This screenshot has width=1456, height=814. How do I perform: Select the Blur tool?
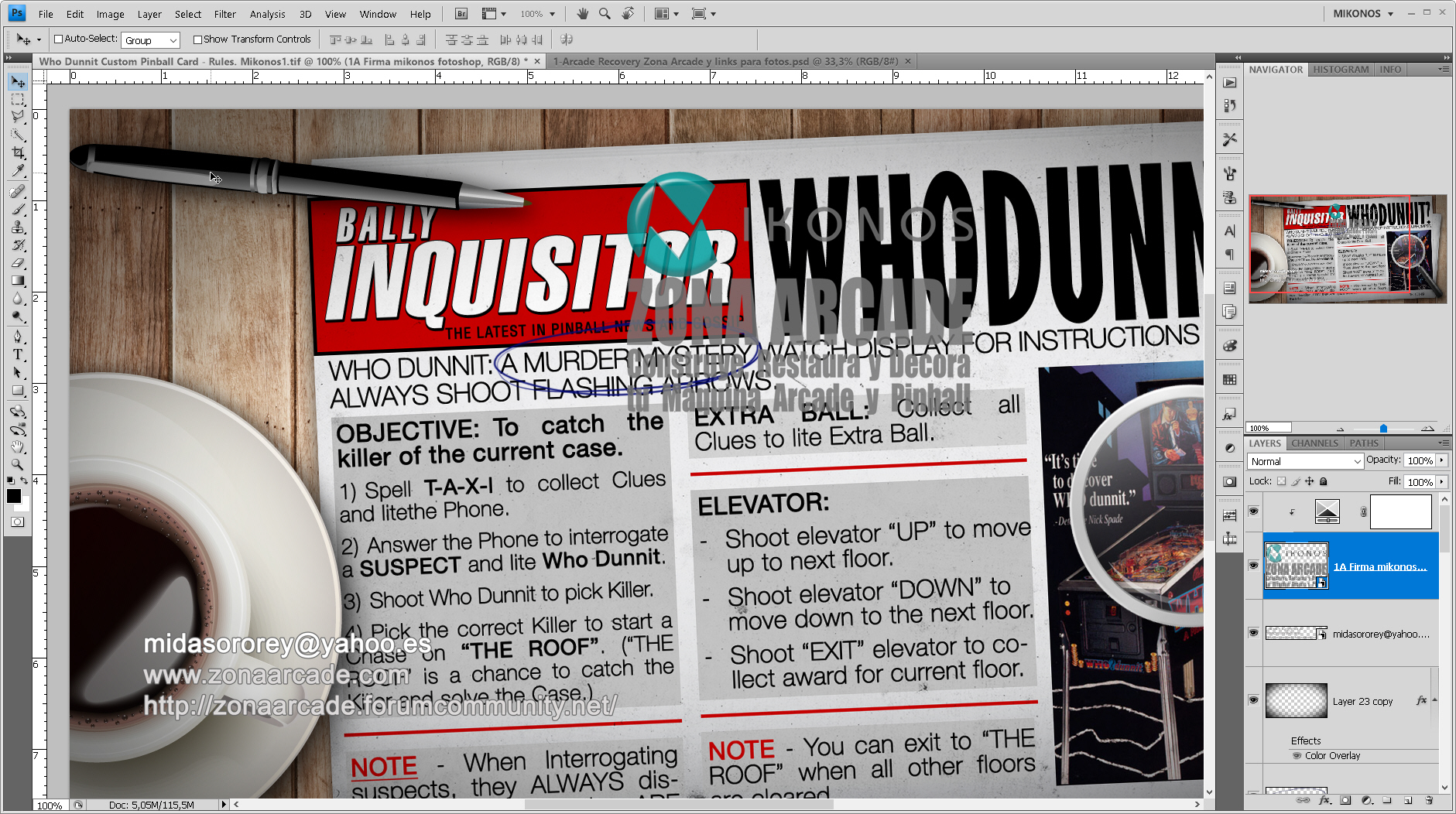tap(17, 299)
